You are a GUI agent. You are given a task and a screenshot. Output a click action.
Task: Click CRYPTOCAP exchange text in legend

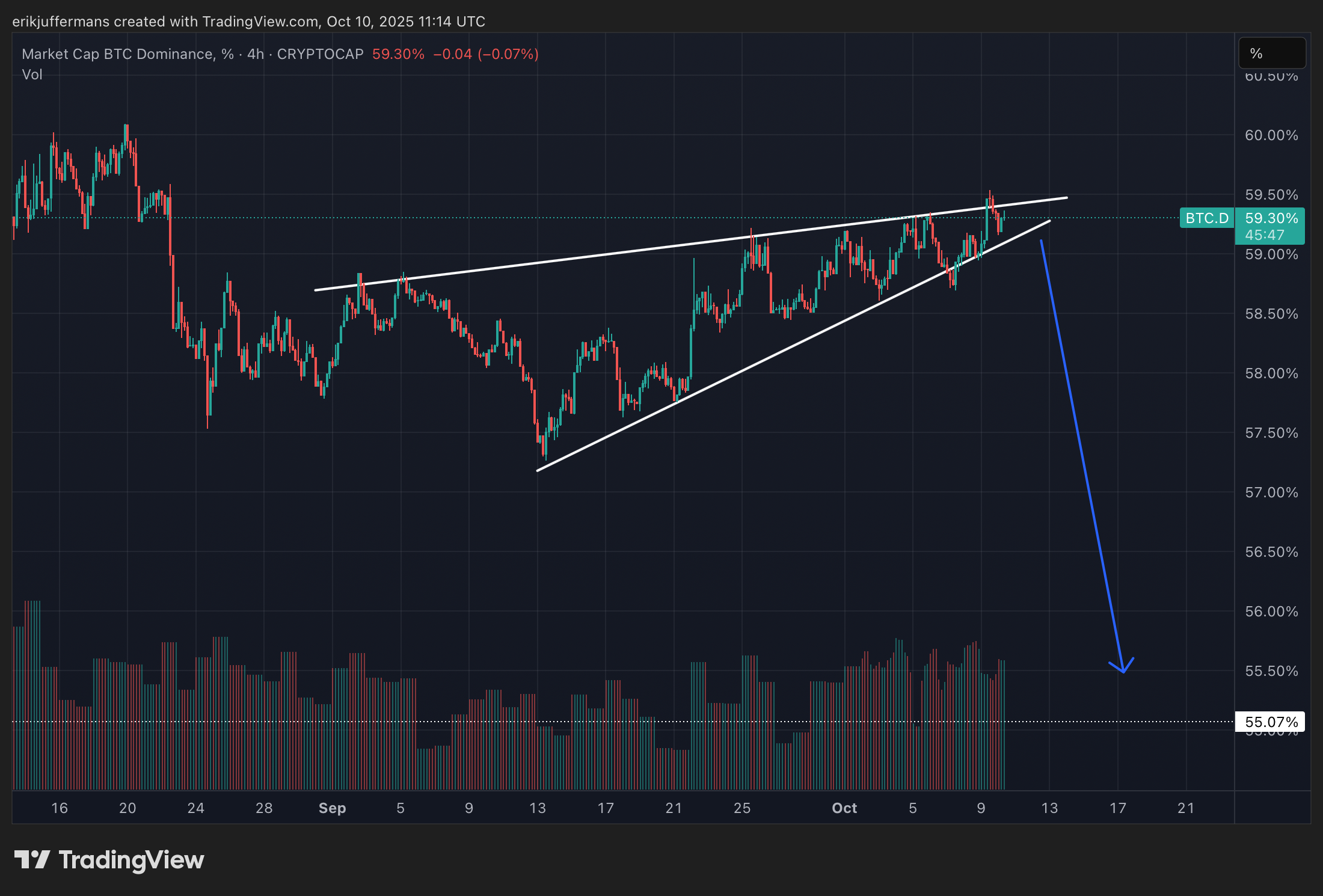320,54
